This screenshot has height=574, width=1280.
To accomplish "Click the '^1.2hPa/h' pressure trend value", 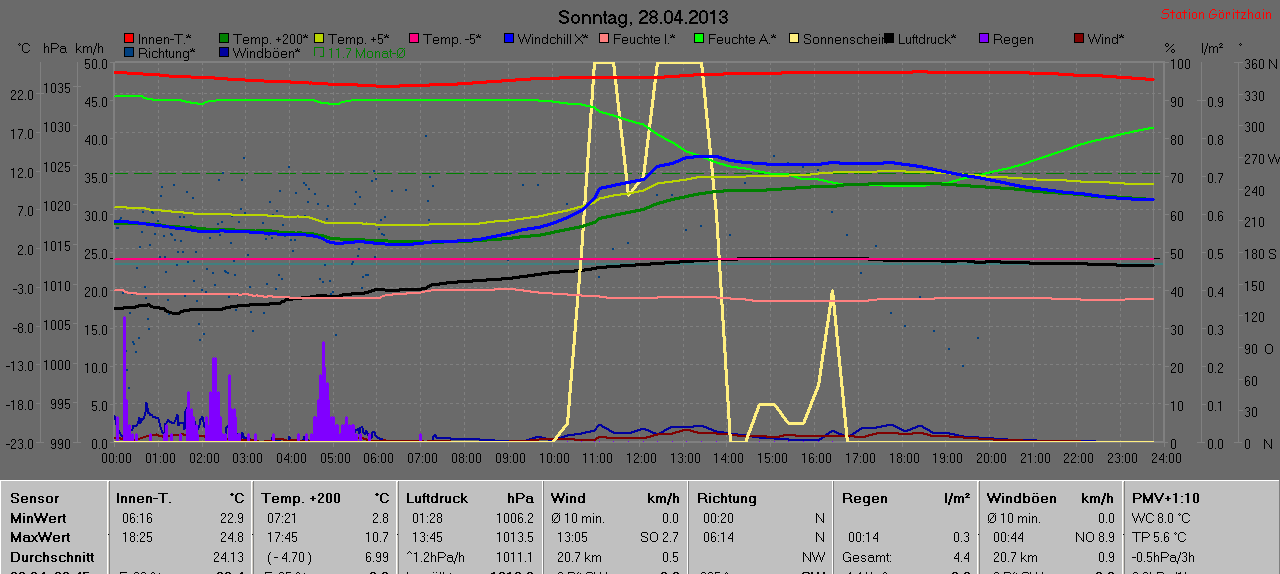I will coord(436,557).
